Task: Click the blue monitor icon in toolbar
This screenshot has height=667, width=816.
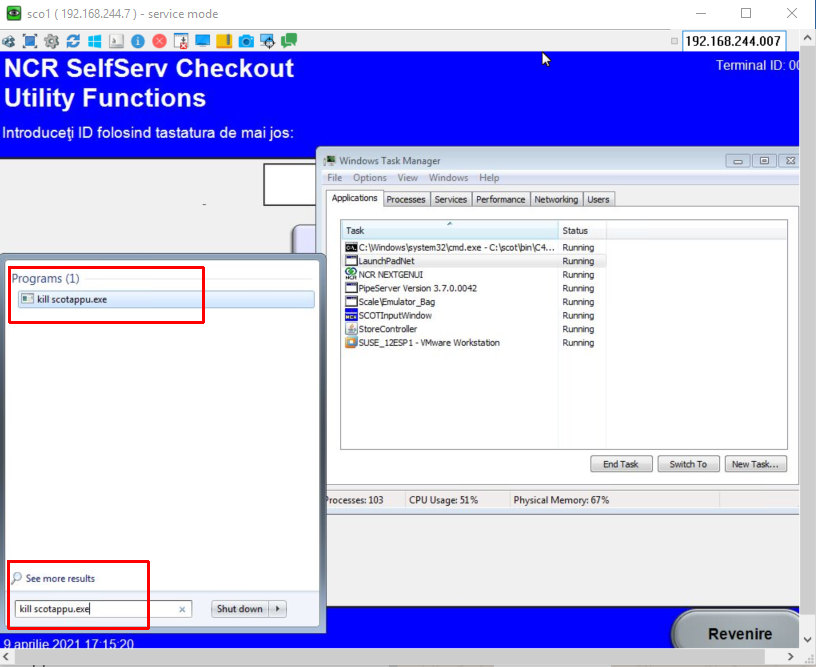Action: coord(202,41)
